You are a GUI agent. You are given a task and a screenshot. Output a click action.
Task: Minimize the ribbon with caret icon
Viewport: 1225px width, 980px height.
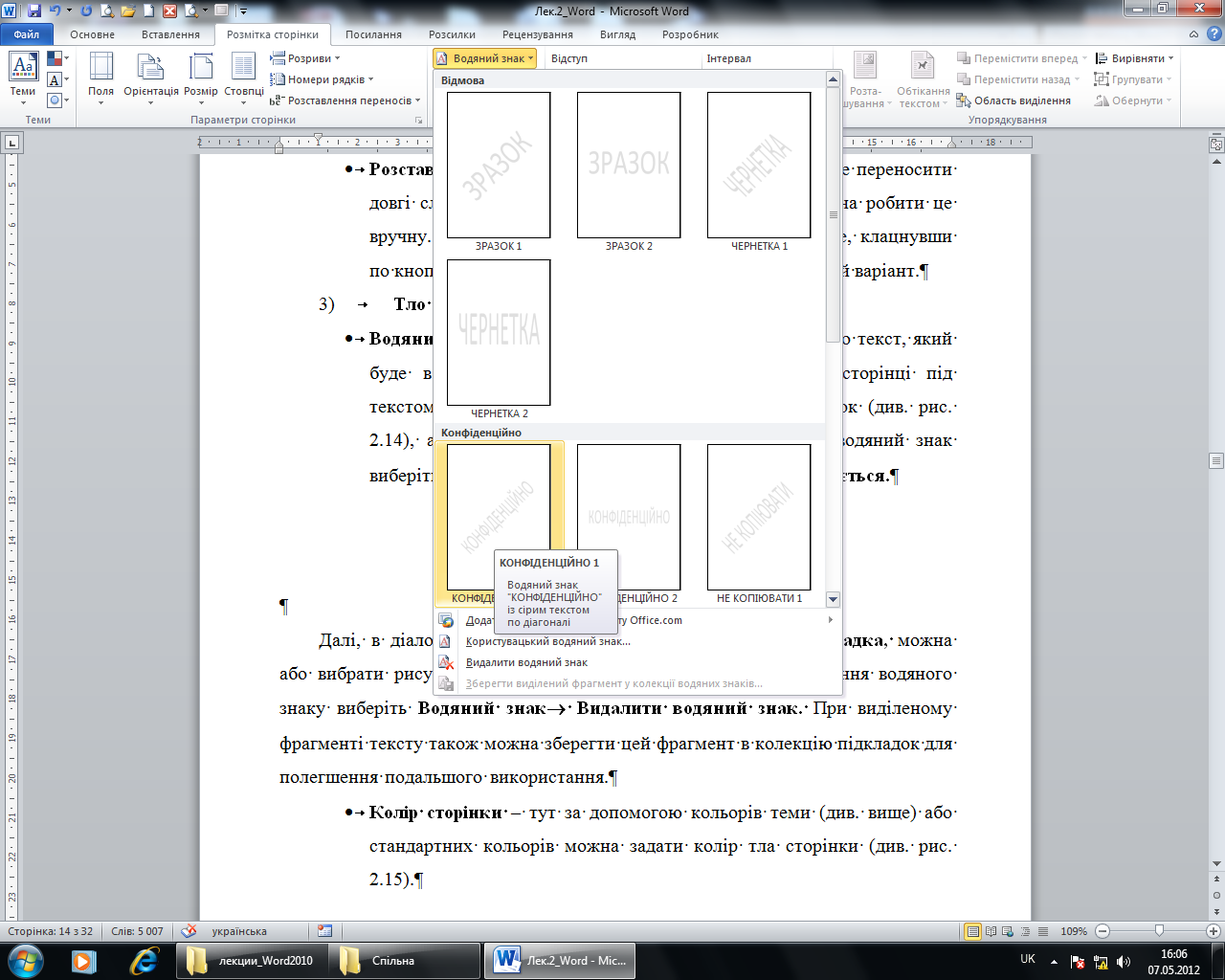click(1192, 34)
